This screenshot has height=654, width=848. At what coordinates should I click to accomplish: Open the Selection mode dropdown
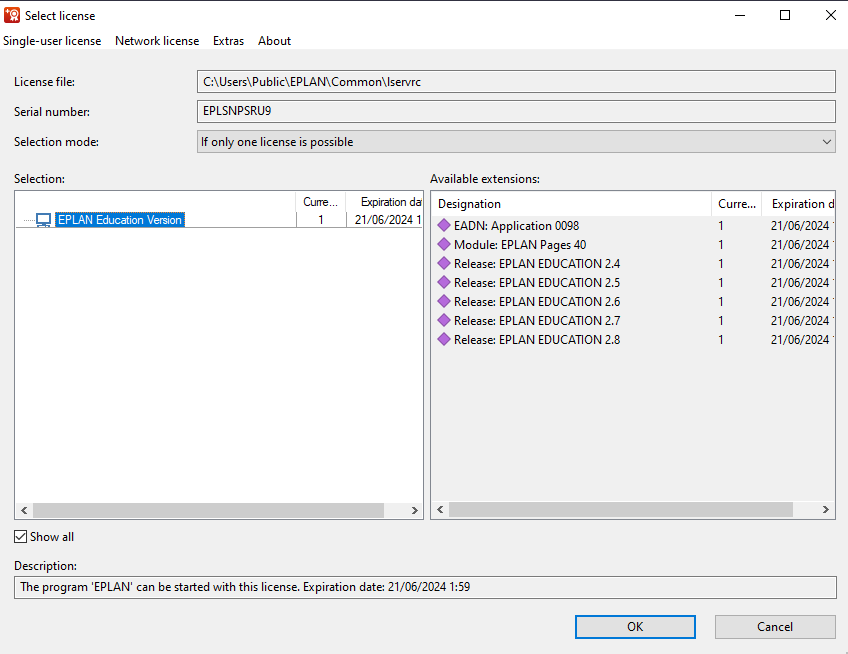click(516, 142)
